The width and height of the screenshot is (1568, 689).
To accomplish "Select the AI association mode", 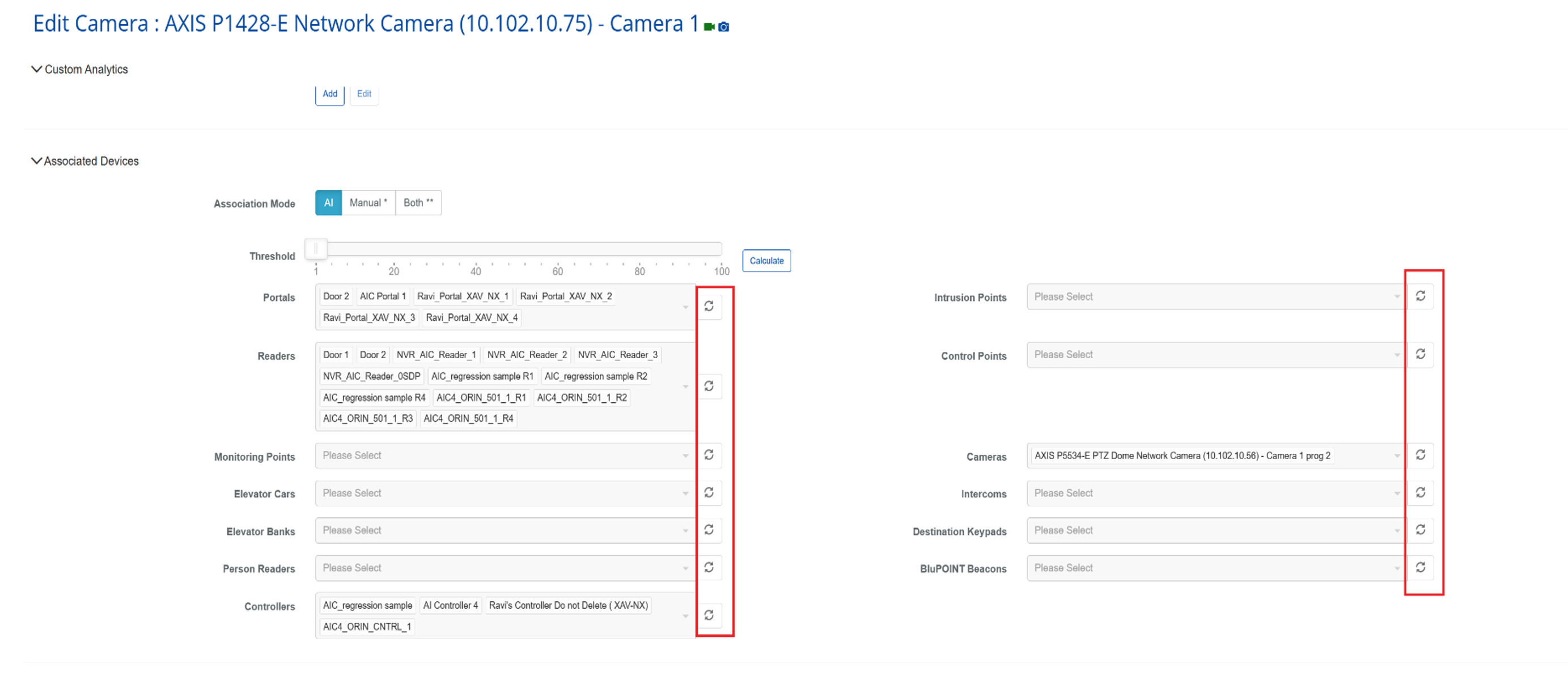I will [x=328, y=203].
